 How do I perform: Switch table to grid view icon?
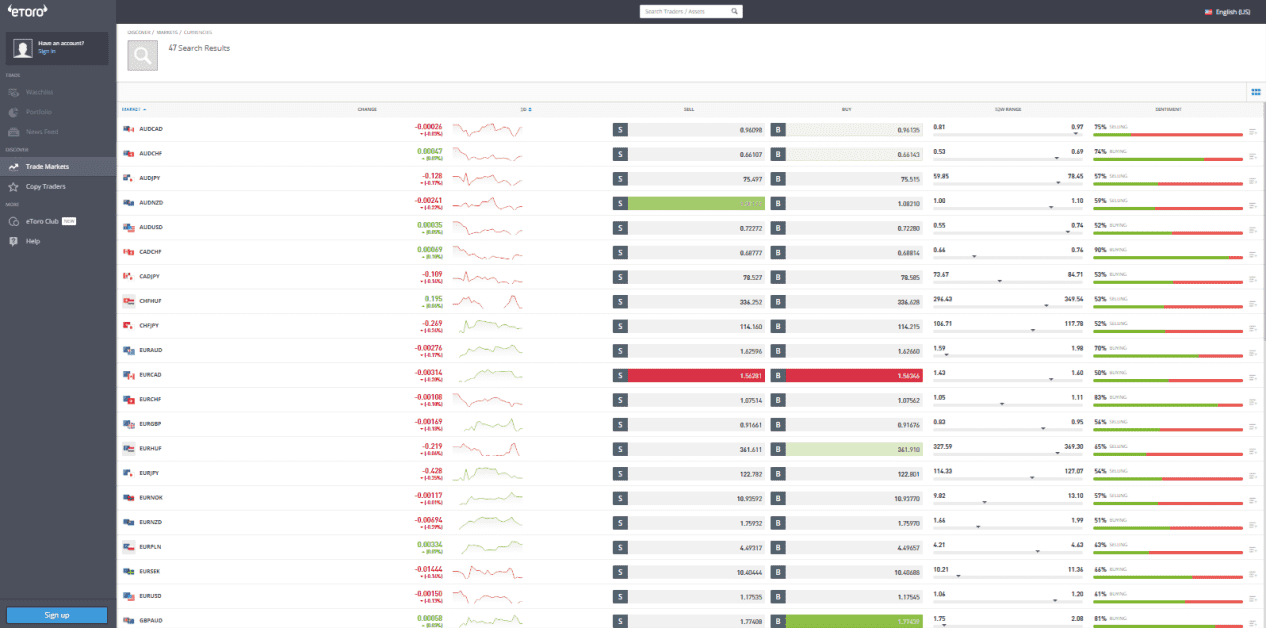[1256, 91]
